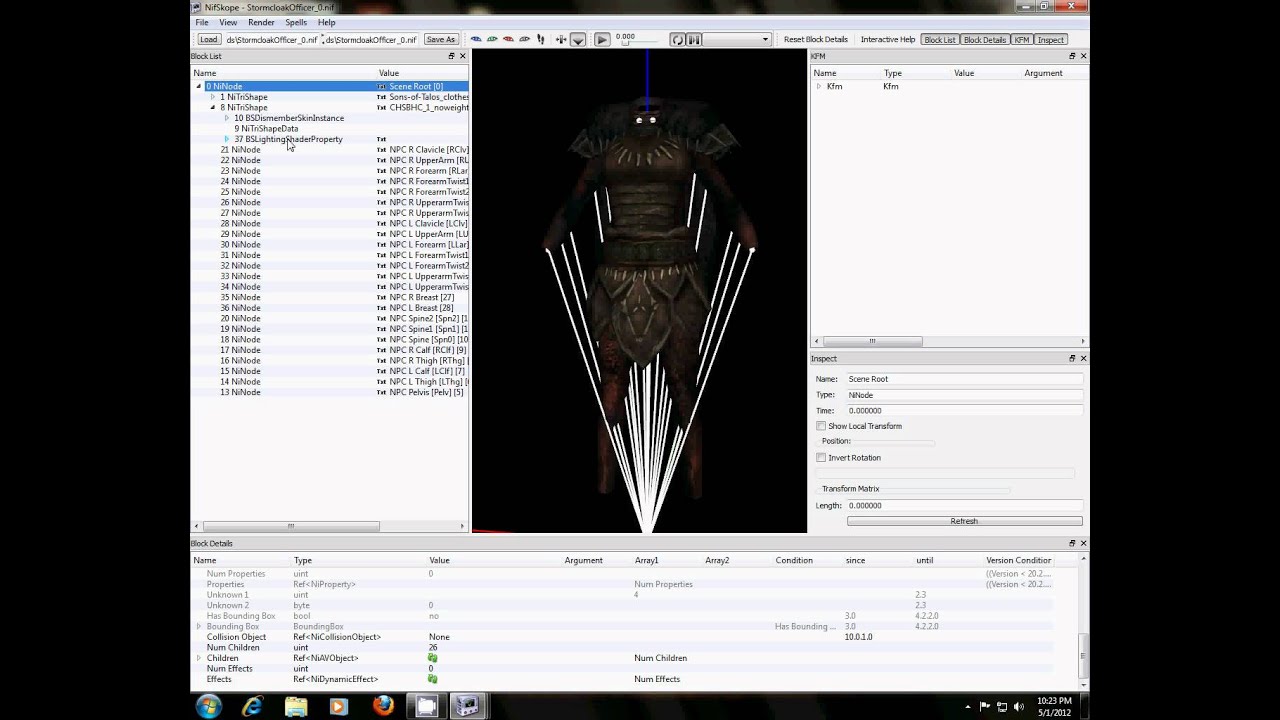Float the Block List panel

(451, 56)
